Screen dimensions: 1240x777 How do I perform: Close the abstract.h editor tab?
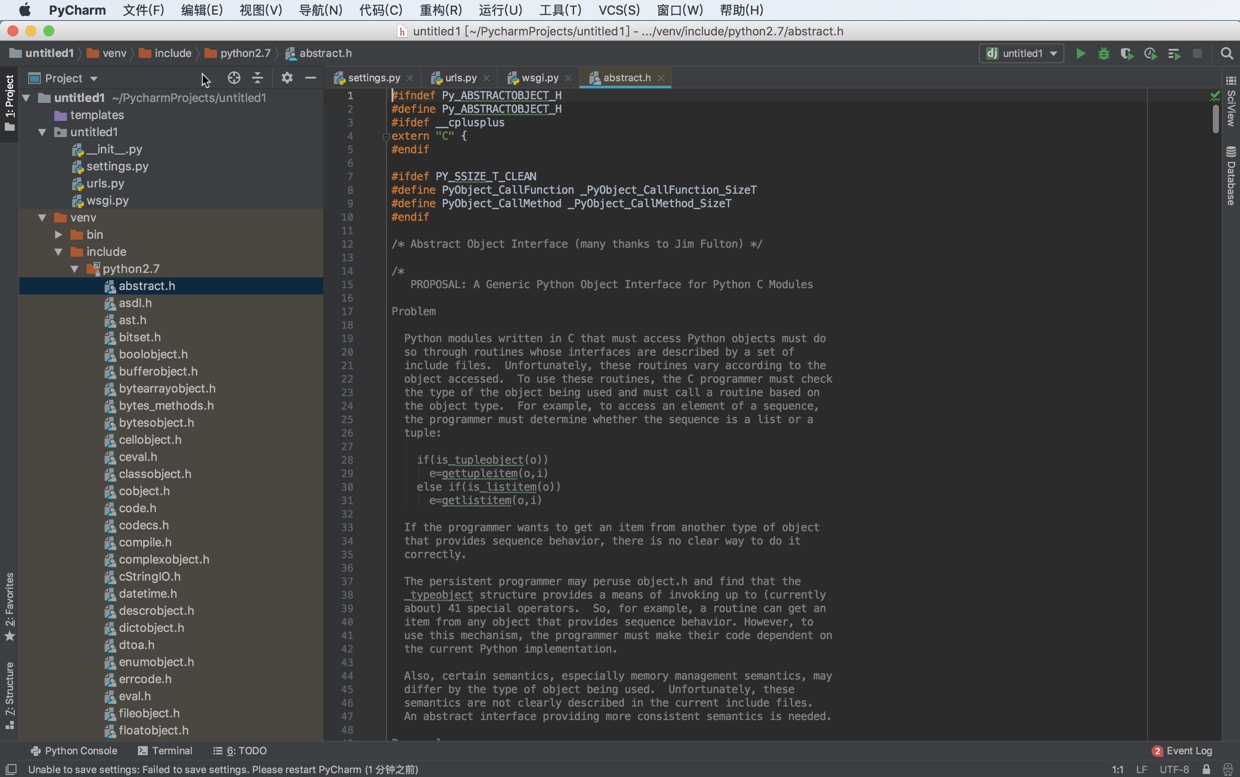[x=661, y=78]
